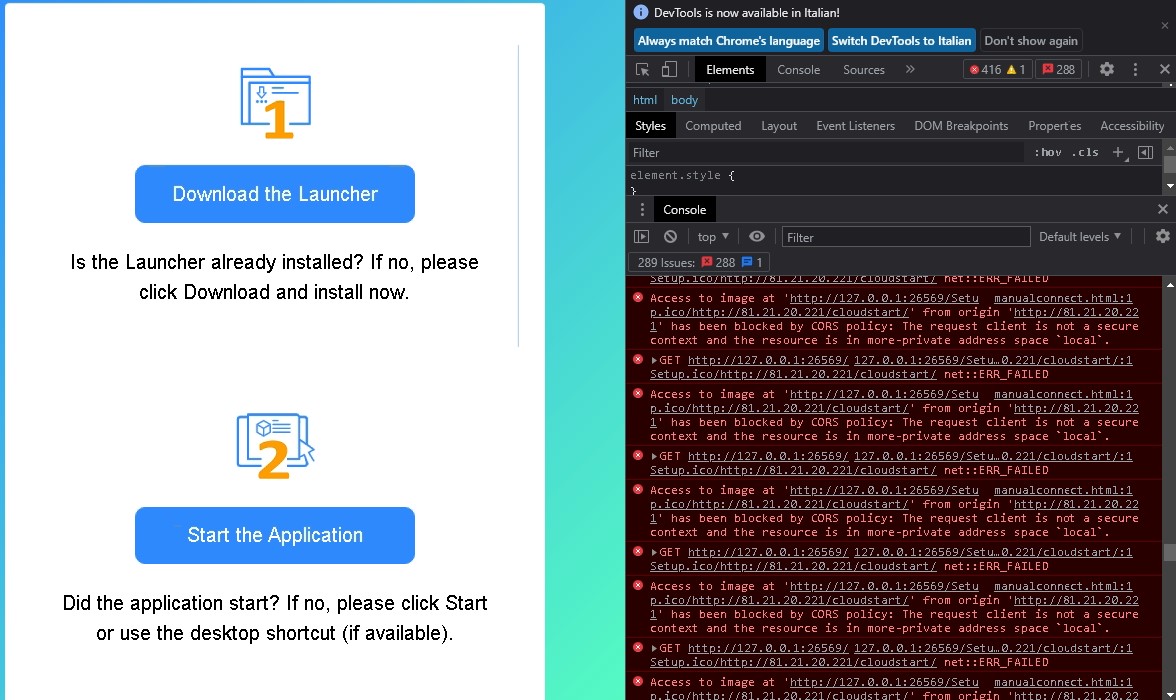
Task: Click the Download the Launcher button
Action: 275,194
